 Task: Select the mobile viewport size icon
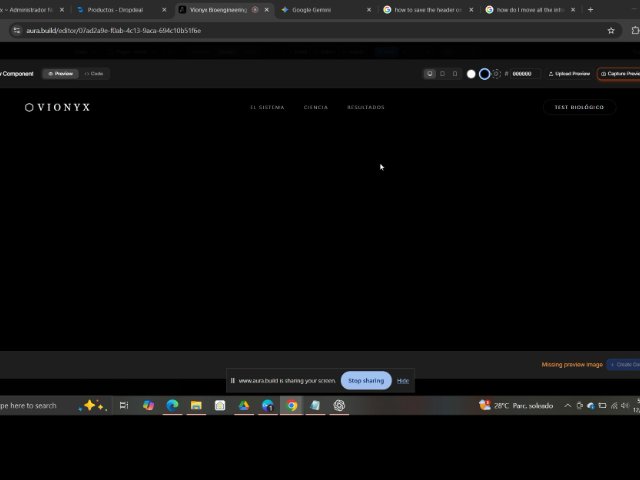[x=455, y=73]
